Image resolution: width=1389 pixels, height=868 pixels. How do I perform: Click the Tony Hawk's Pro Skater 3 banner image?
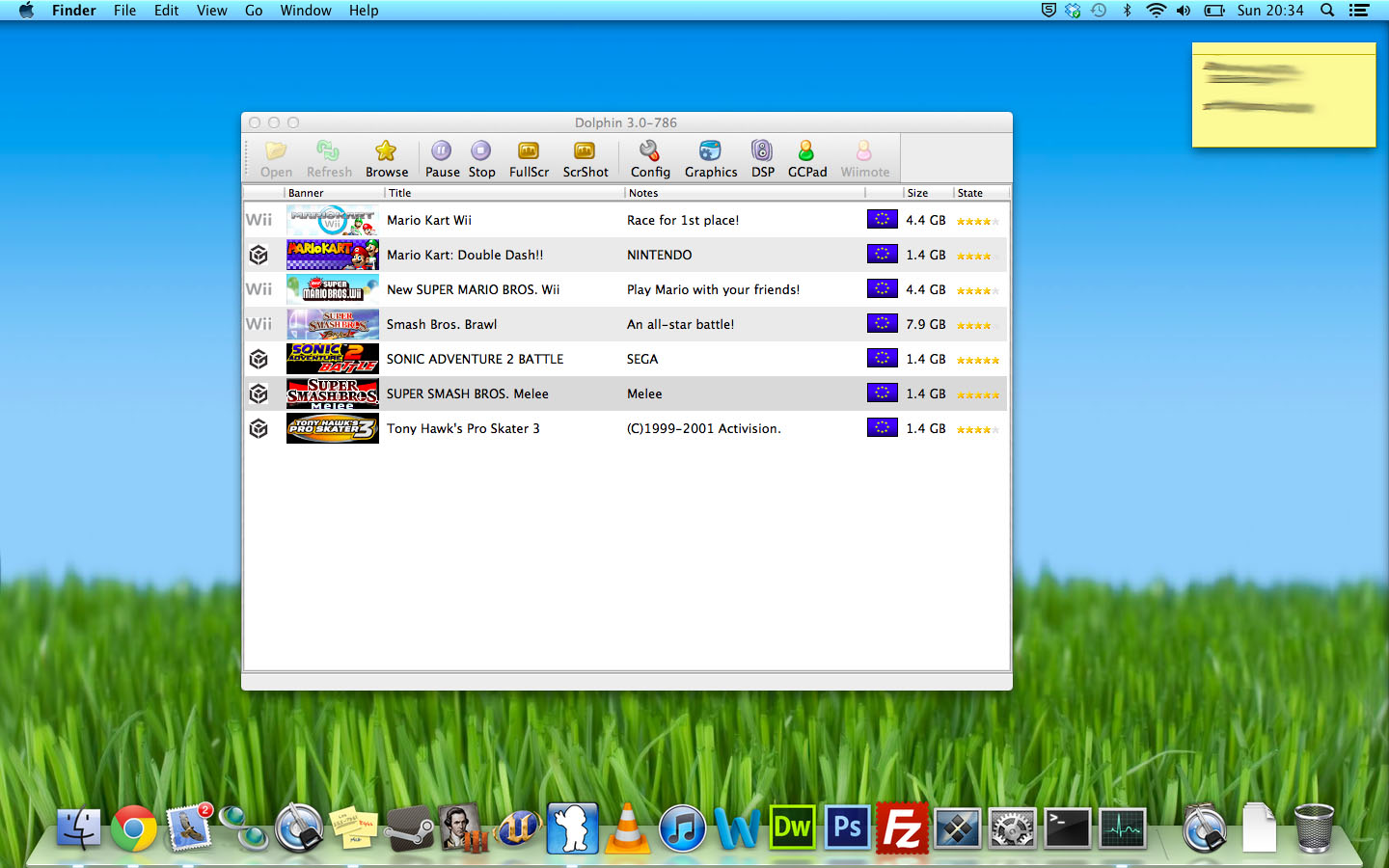tap(332, 428)
